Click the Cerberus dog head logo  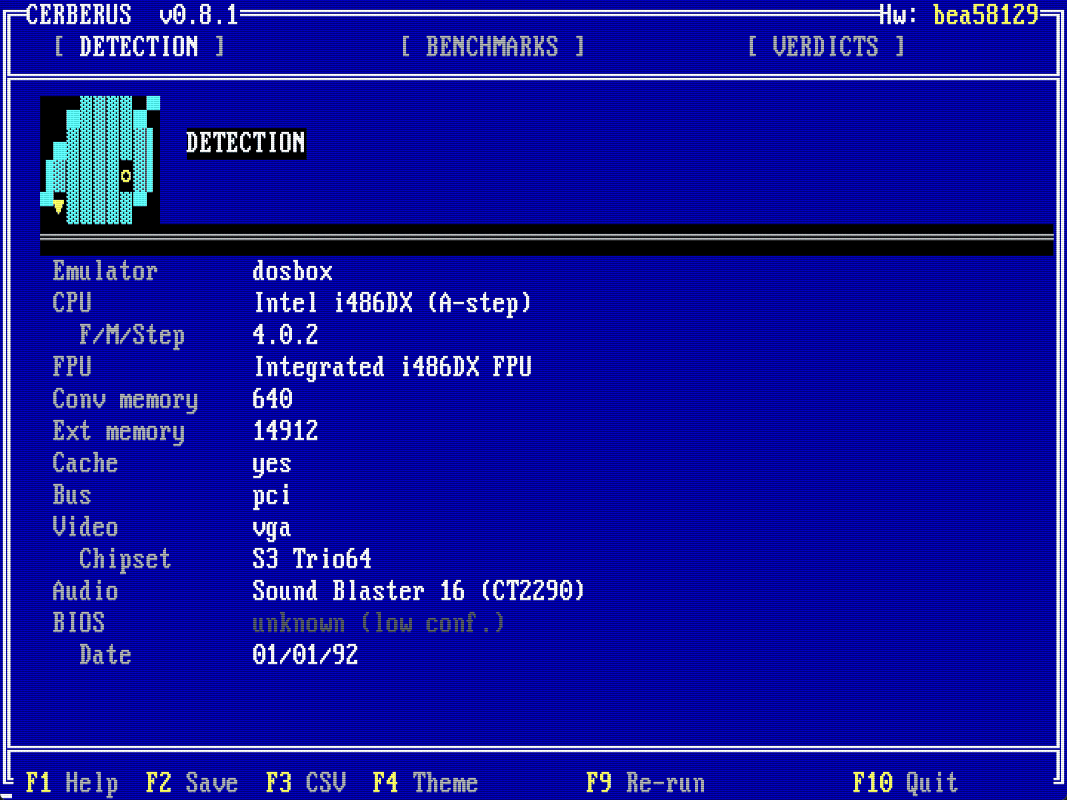[x=100, y=161]
